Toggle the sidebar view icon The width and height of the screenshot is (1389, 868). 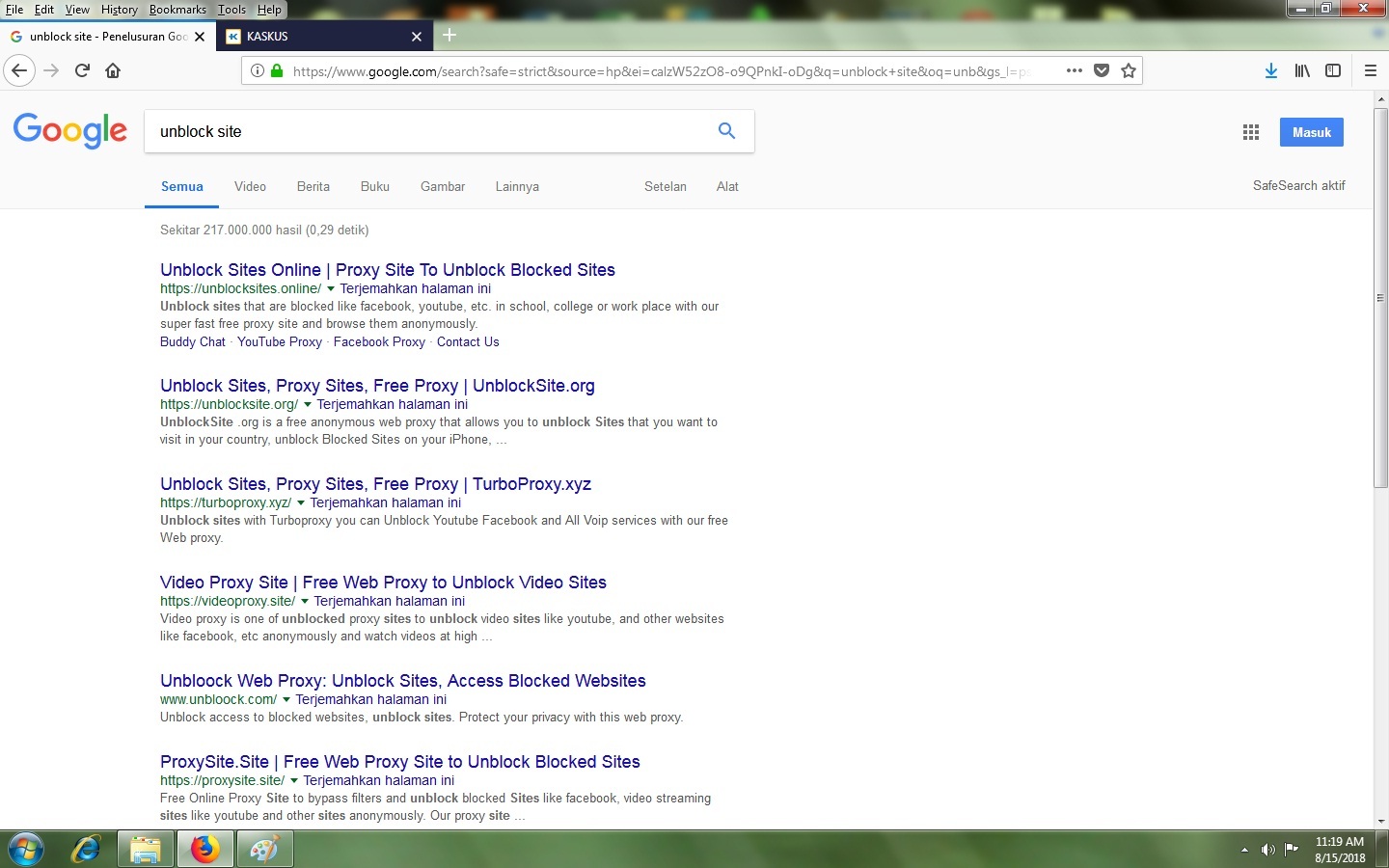[x=1333, y=70]
